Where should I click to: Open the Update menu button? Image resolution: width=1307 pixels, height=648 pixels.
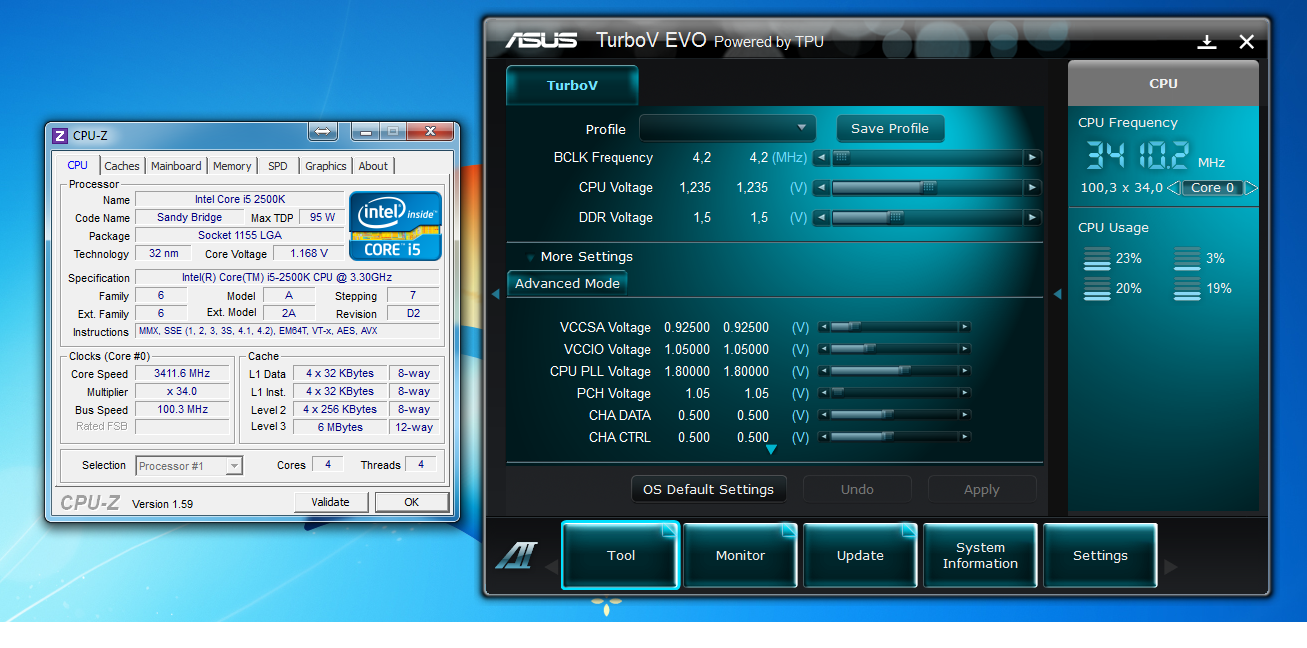click(x=860, y=556)
